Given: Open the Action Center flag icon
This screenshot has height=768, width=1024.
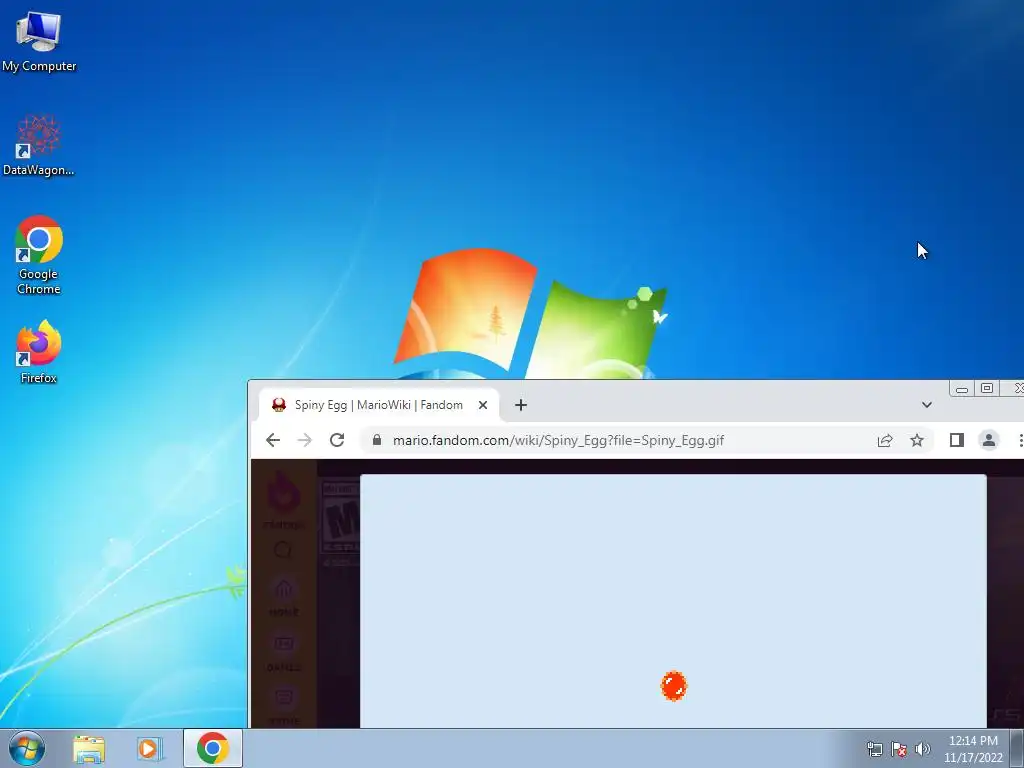Looking at the screenshot, I should pyautogui.click(x=899, y=749).
